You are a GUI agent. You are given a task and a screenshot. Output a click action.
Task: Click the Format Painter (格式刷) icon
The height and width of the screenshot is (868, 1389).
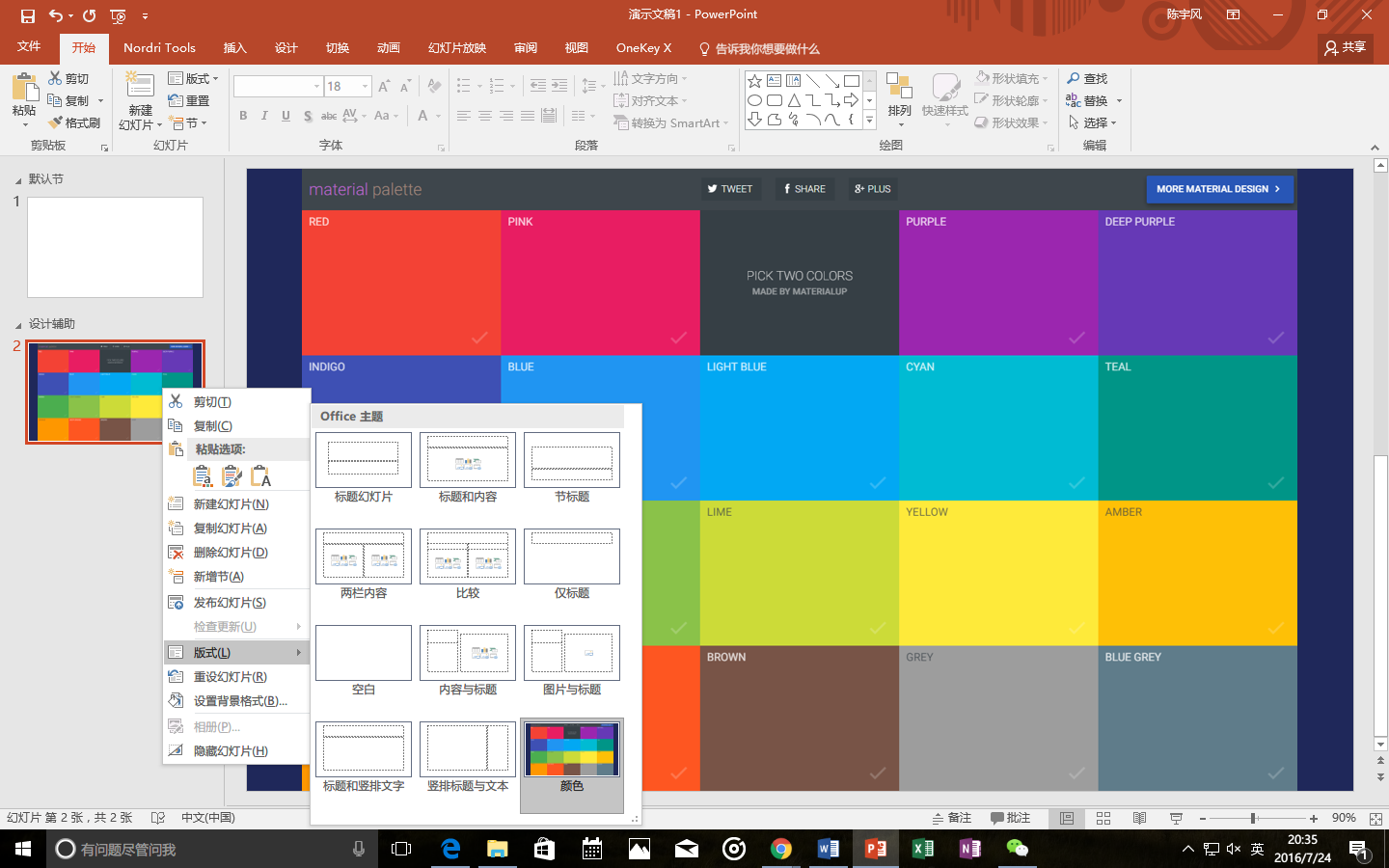click(x=74, y=122)
